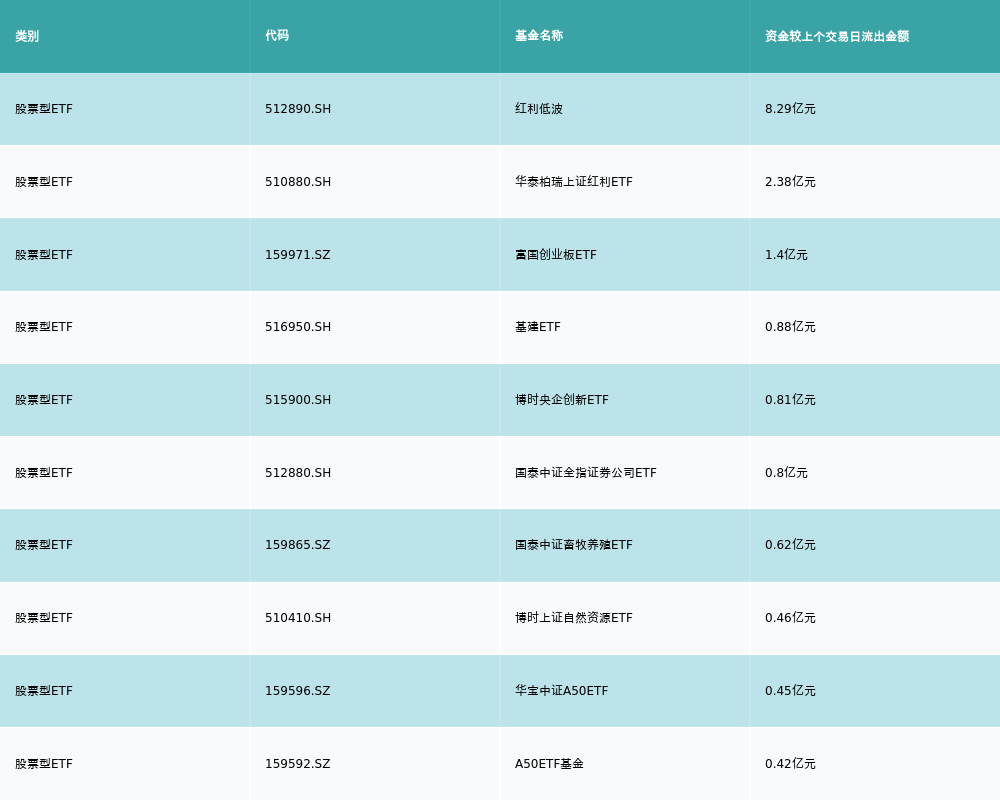Select fund A50ETF基金
The width and height of the screenshot is (1000, 800).
point(549,764)
